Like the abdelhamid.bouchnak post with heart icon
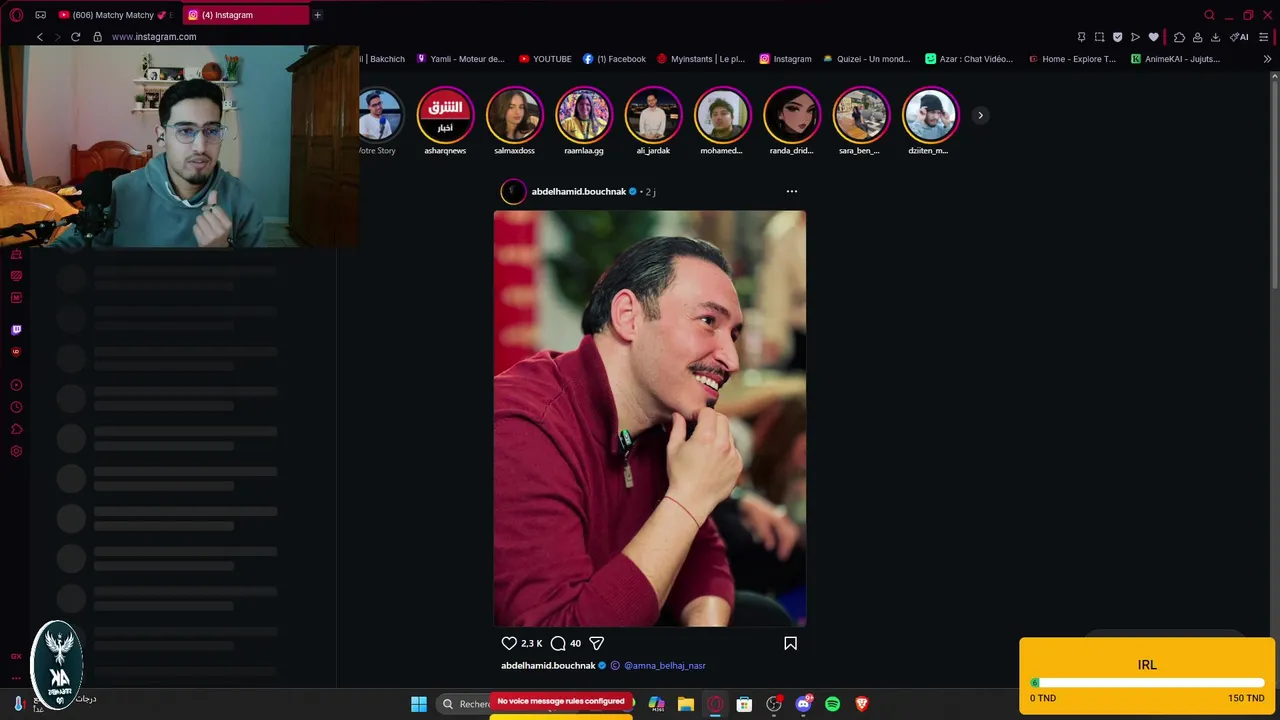Image resolution: width=1280 pixels, height=720 pixels. click(x=509, y=644)
